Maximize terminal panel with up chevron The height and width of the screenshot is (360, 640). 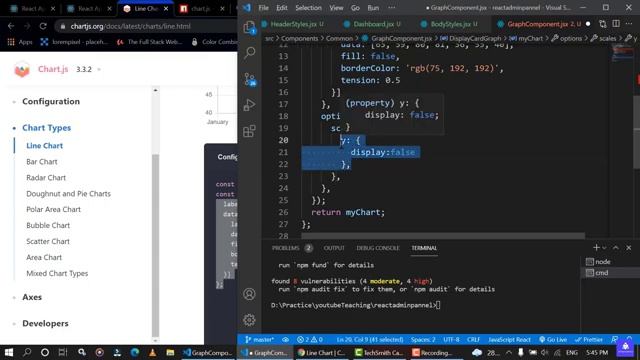[x=616, y=247]
